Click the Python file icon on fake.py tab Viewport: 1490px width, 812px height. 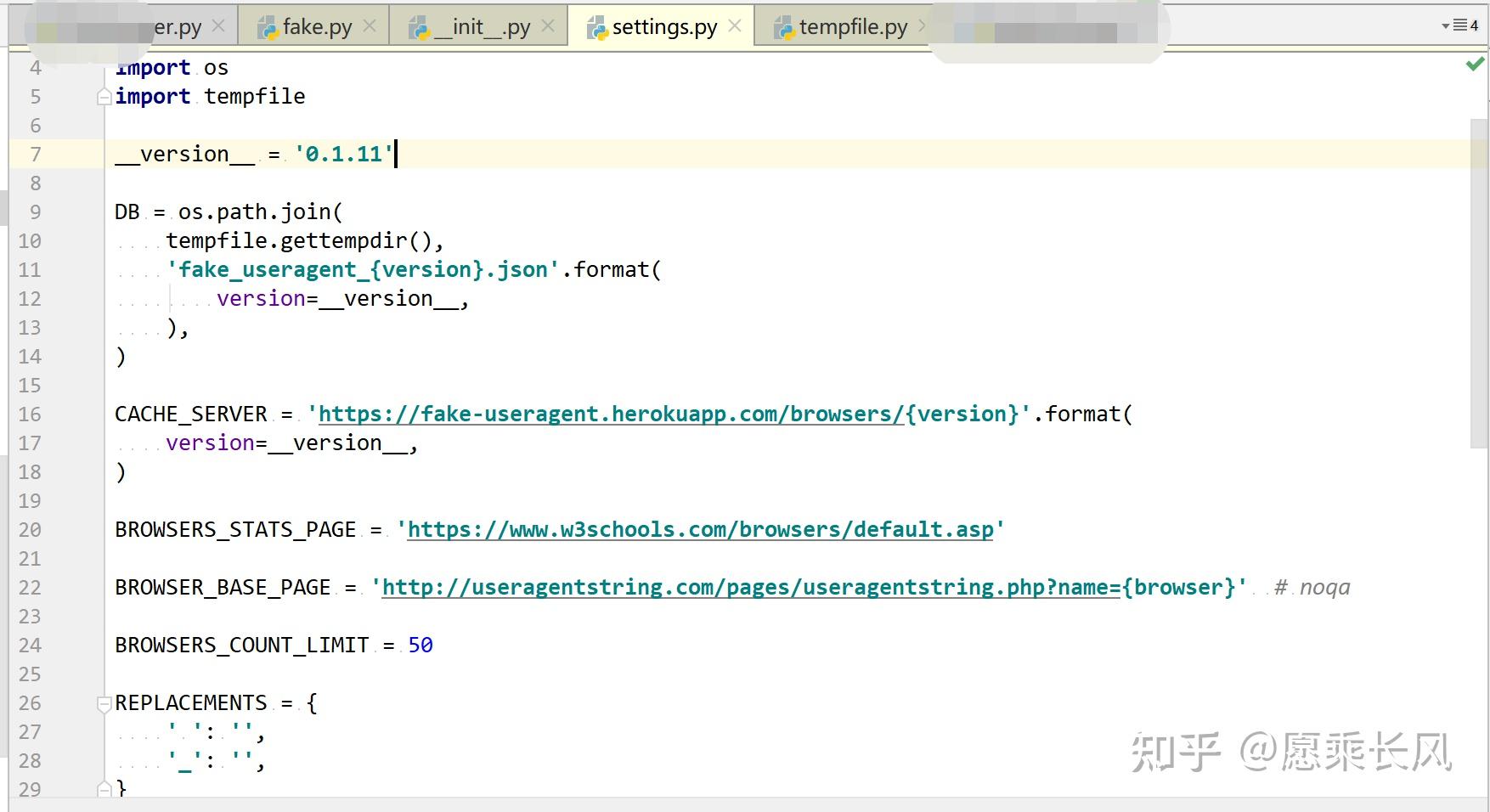coord(268,26)
